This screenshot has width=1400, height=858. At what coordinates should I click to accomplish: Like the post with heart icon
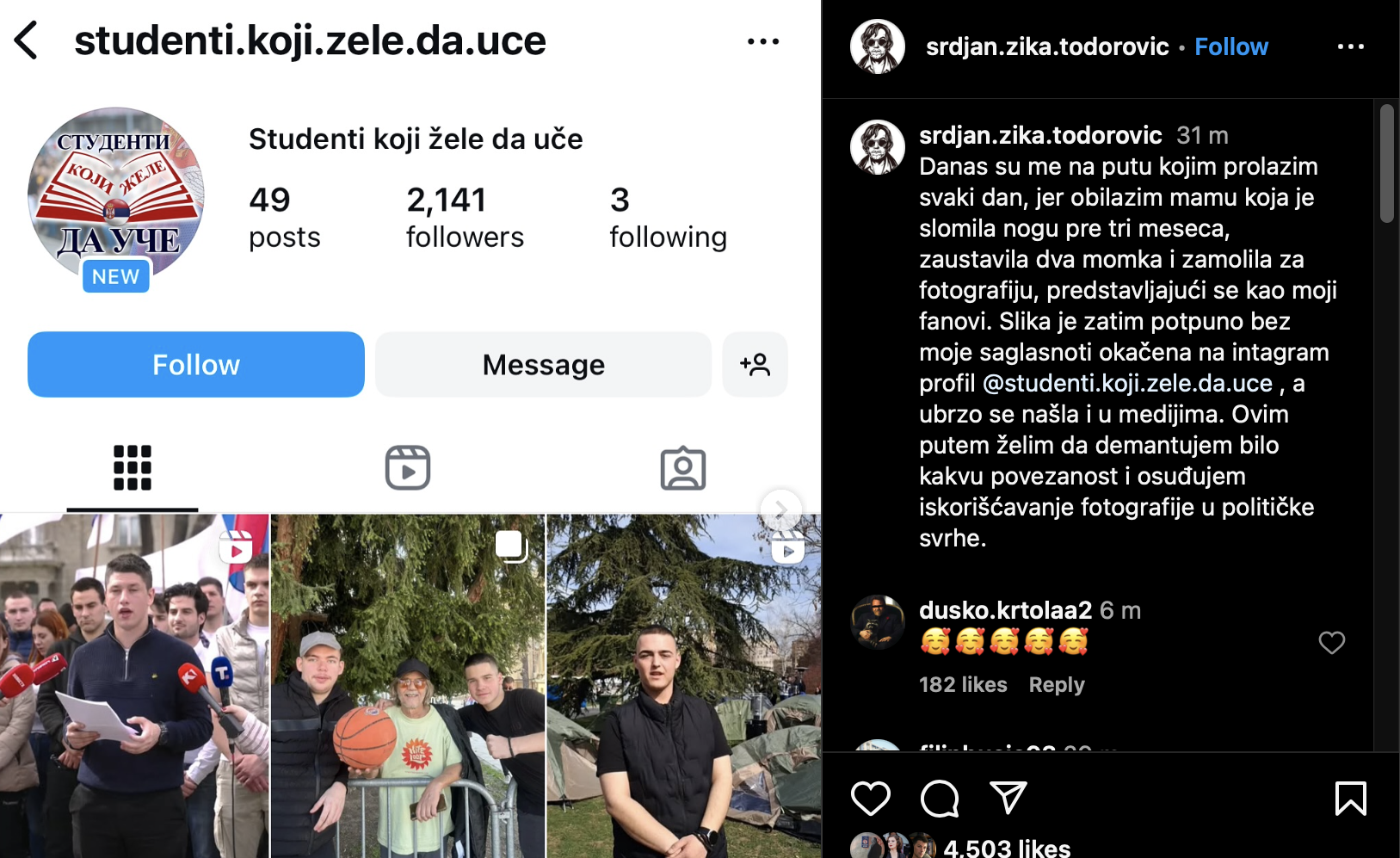(871, 798)
